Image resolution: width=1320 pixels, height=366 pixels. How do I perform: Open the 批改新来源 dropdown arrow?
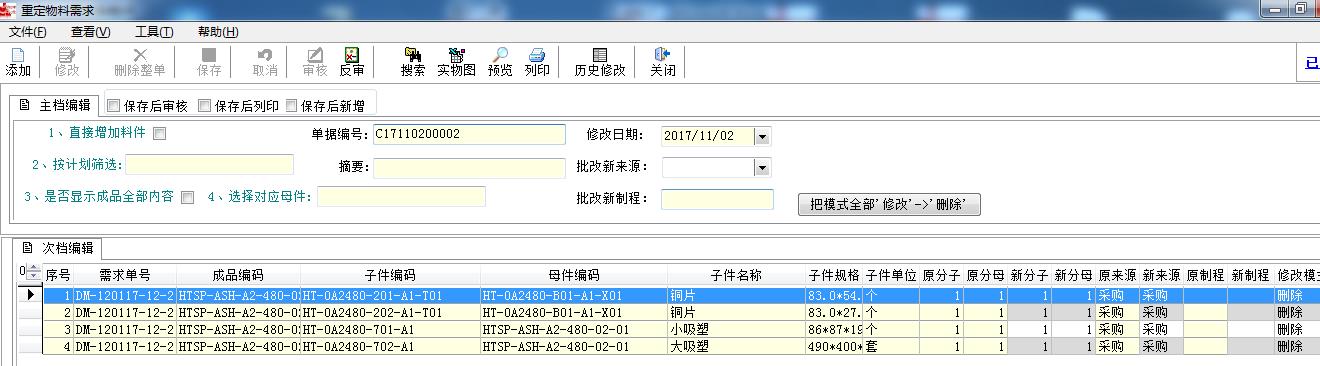pyautogui.click(x=762, y=168)
